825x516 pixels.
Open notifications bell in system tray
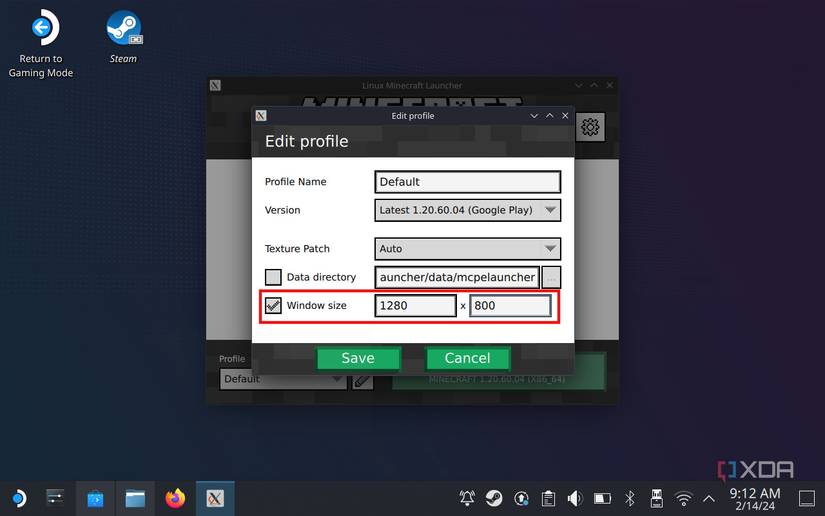(467, 498)
